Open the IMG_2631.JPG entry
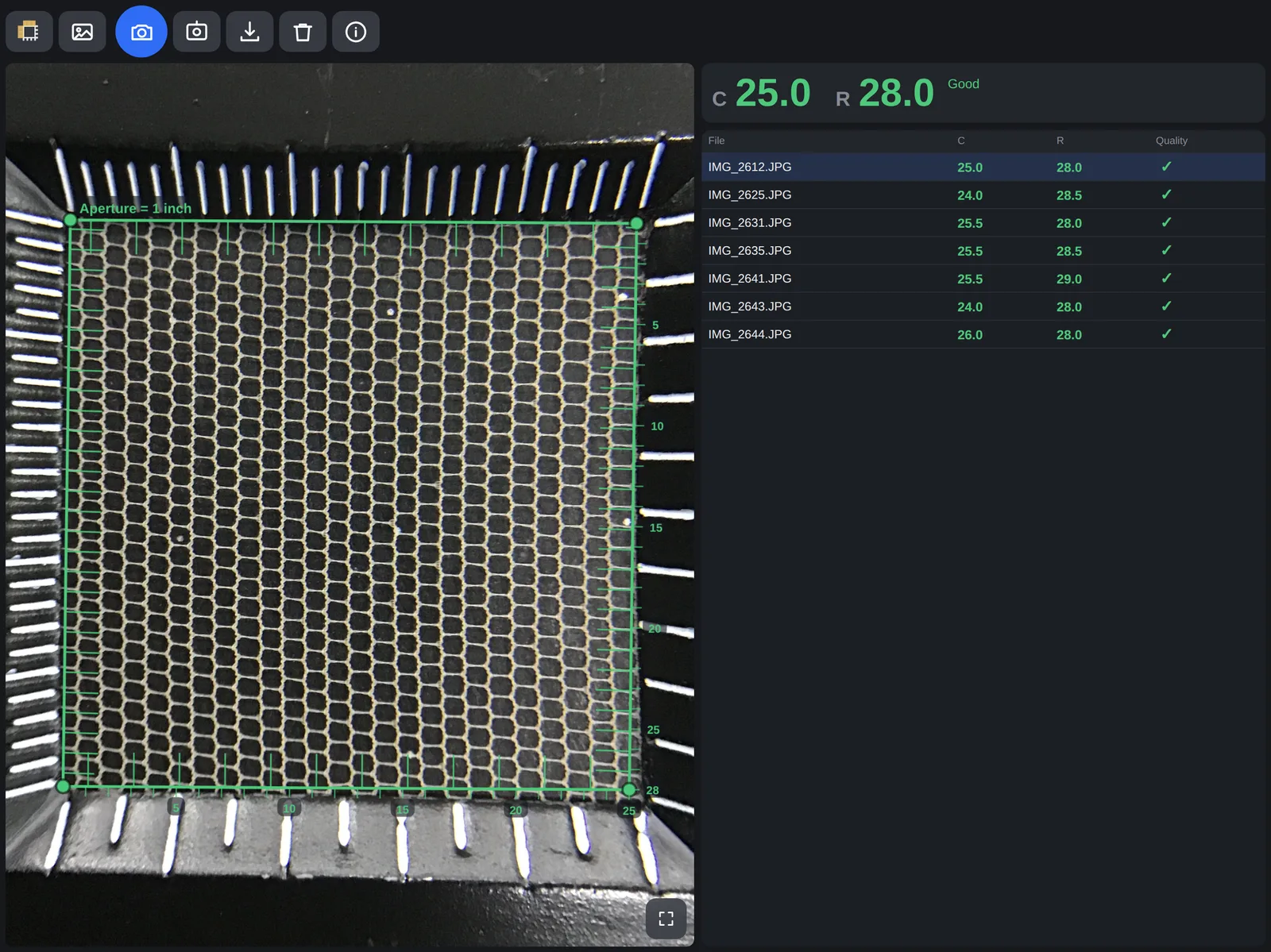The width and height of the screenshot is (1271, 952). point(983,222)
